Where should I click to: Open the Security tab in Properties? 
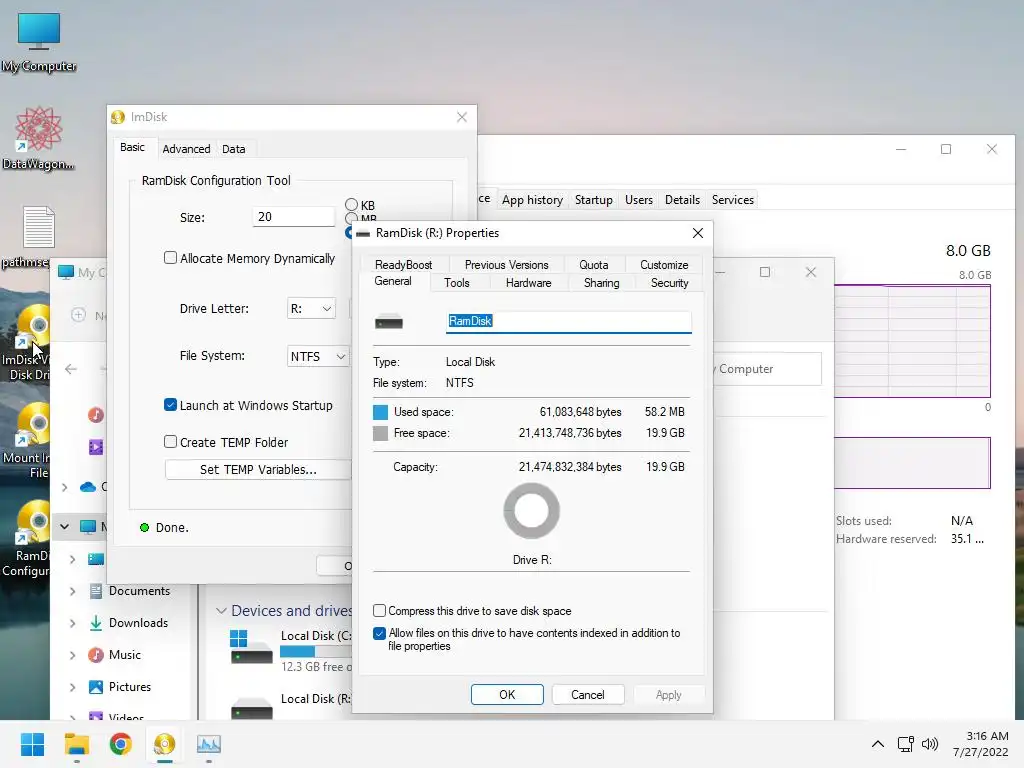[x=669, y=283]
